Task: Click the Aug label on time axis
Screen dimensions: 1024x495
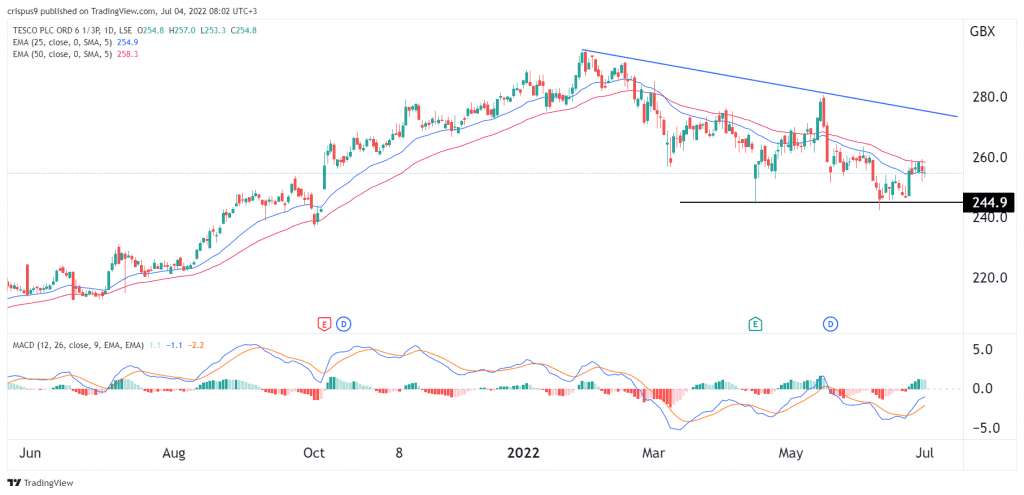Action: [174, 452]
